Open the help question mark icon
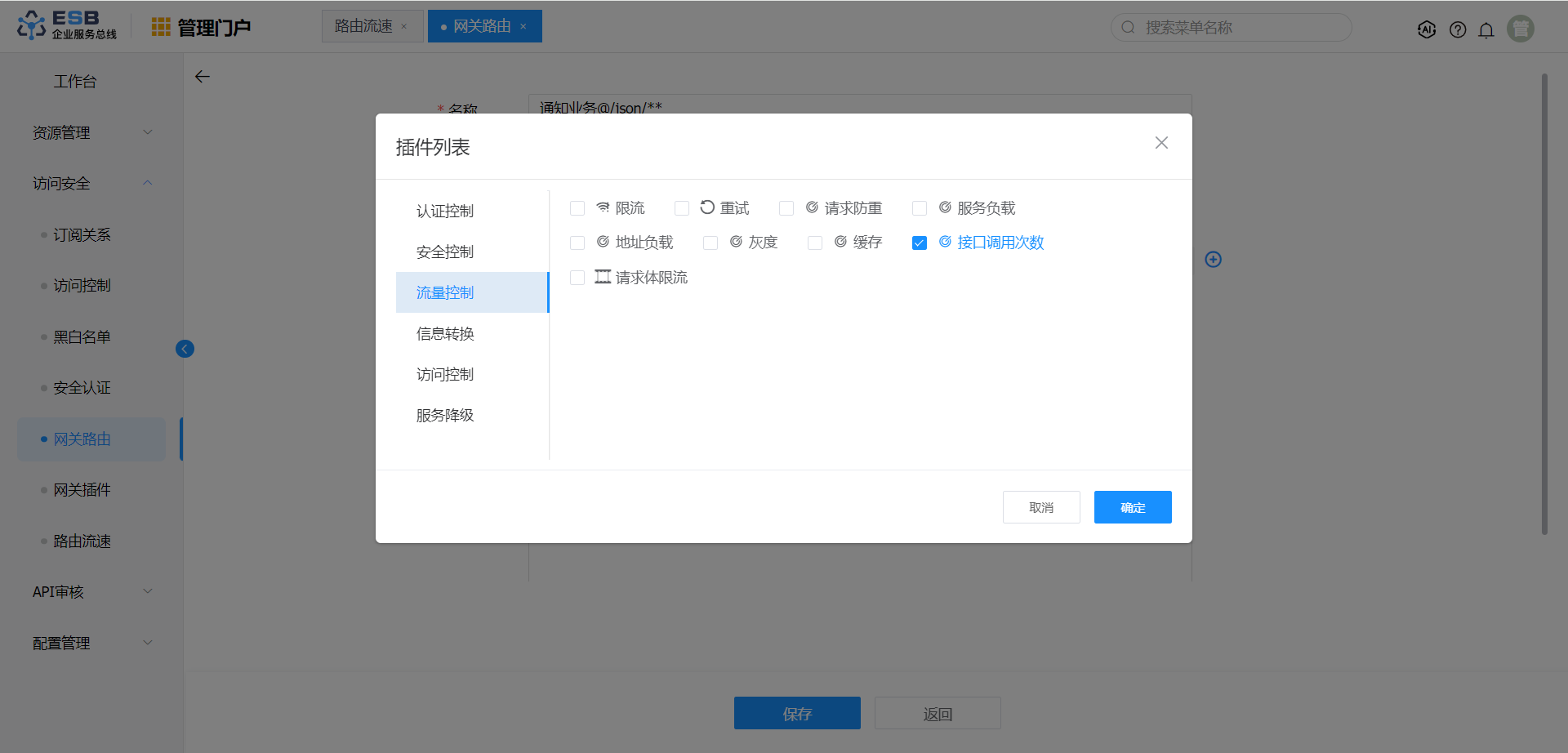1568x753 pixels. 1458,29
